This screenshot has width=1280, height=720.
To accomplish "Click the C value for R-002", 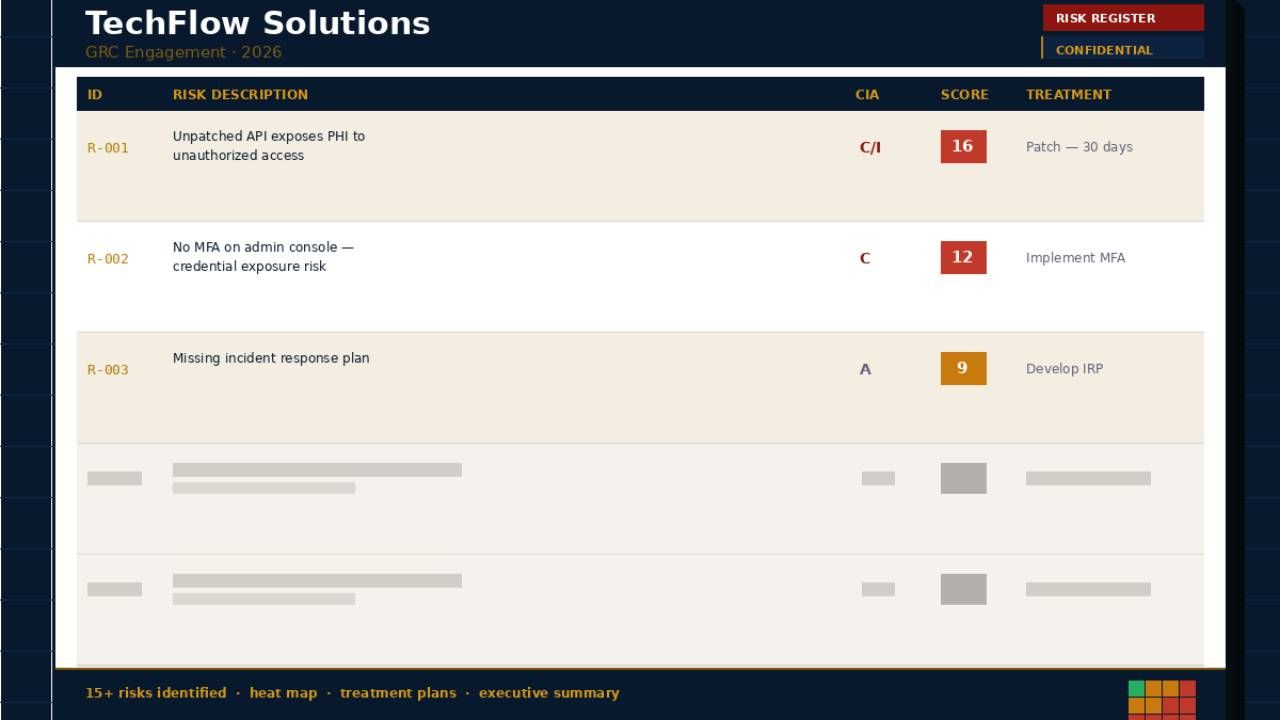I will (865, 259).
